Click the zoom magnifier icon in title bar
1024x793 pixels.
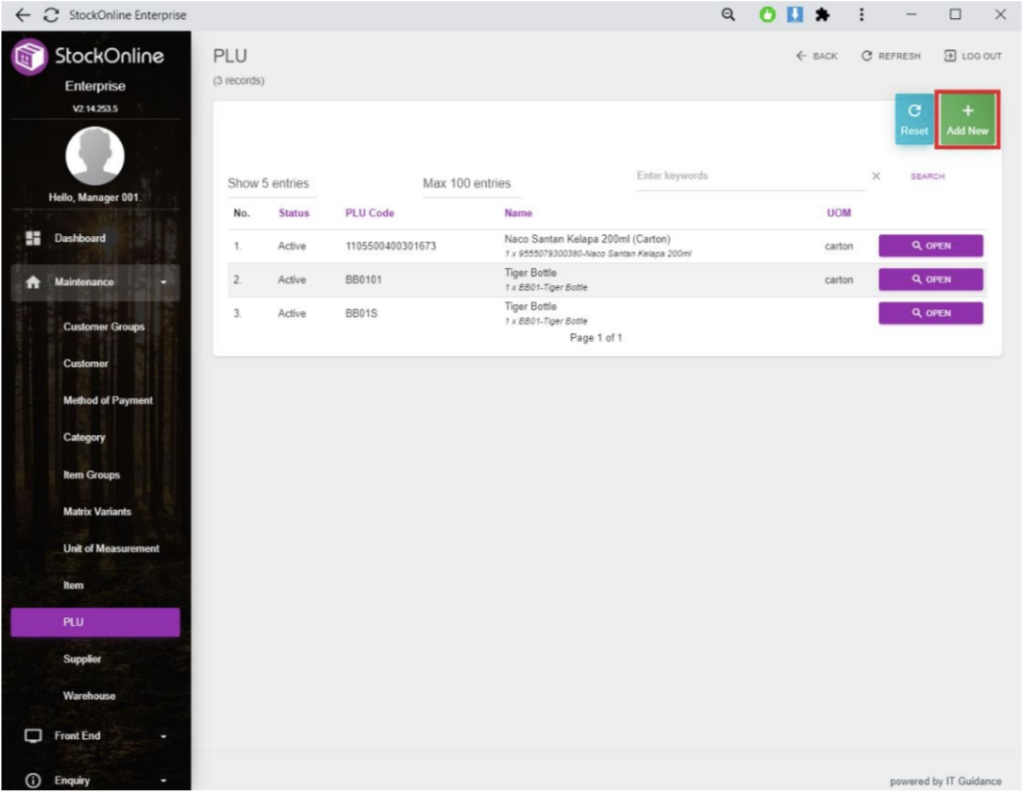pyautogui.click(x=729, y=15)
